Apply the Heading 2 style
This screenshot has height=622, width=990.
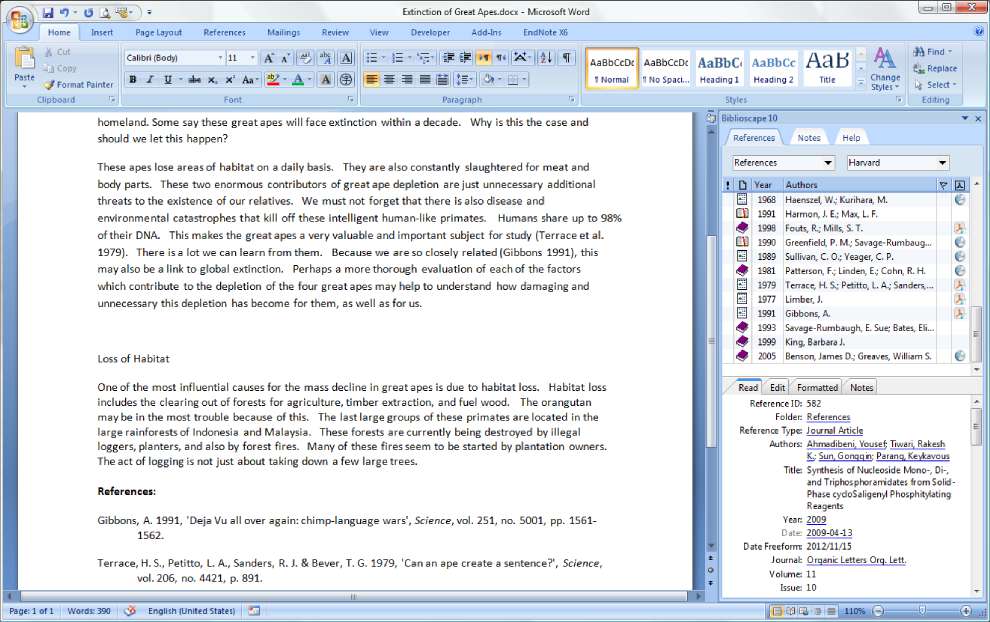click(773, 68)
